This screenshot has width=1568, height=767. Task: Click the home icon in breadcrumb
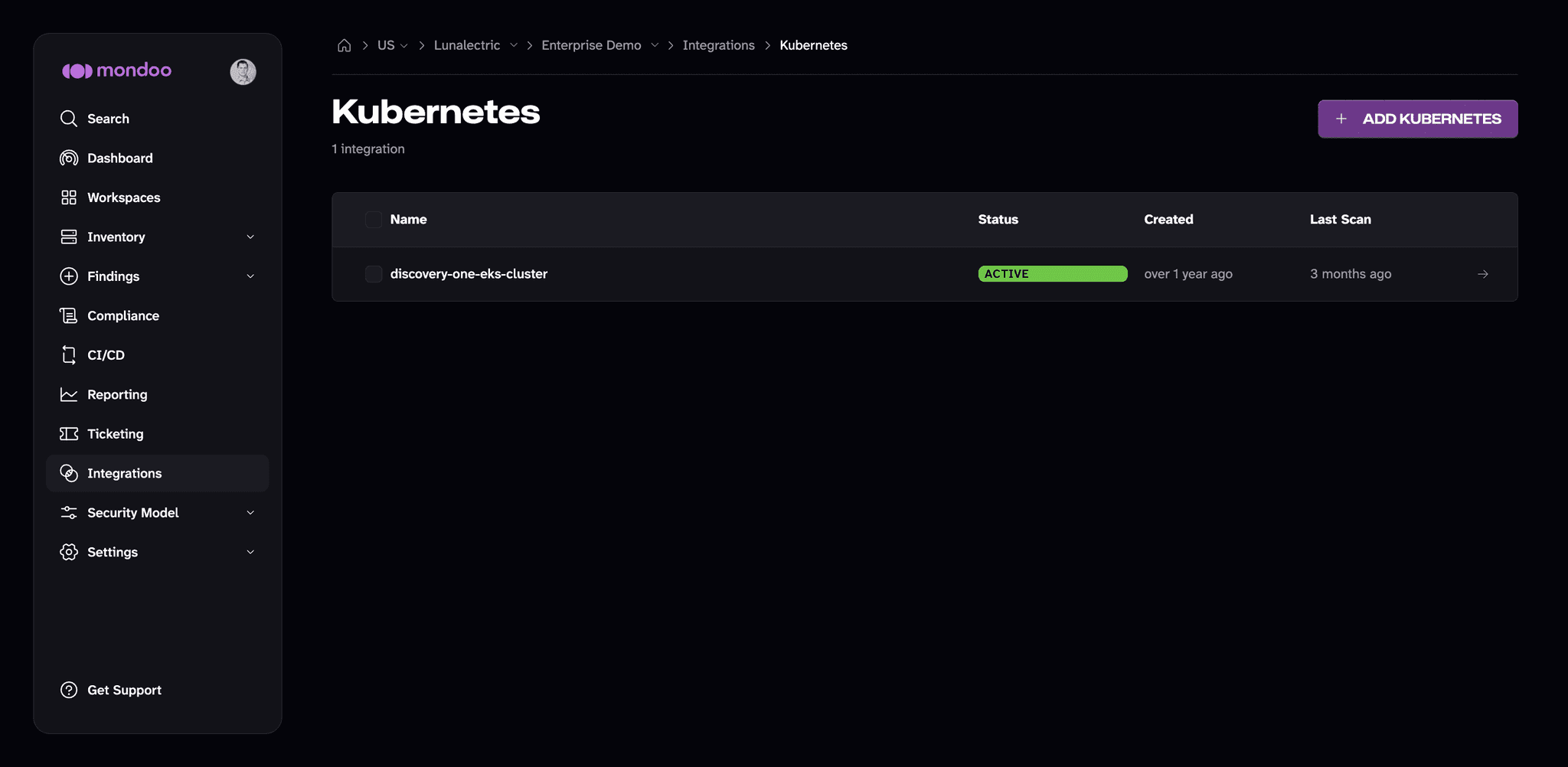[x=344, y=45]
